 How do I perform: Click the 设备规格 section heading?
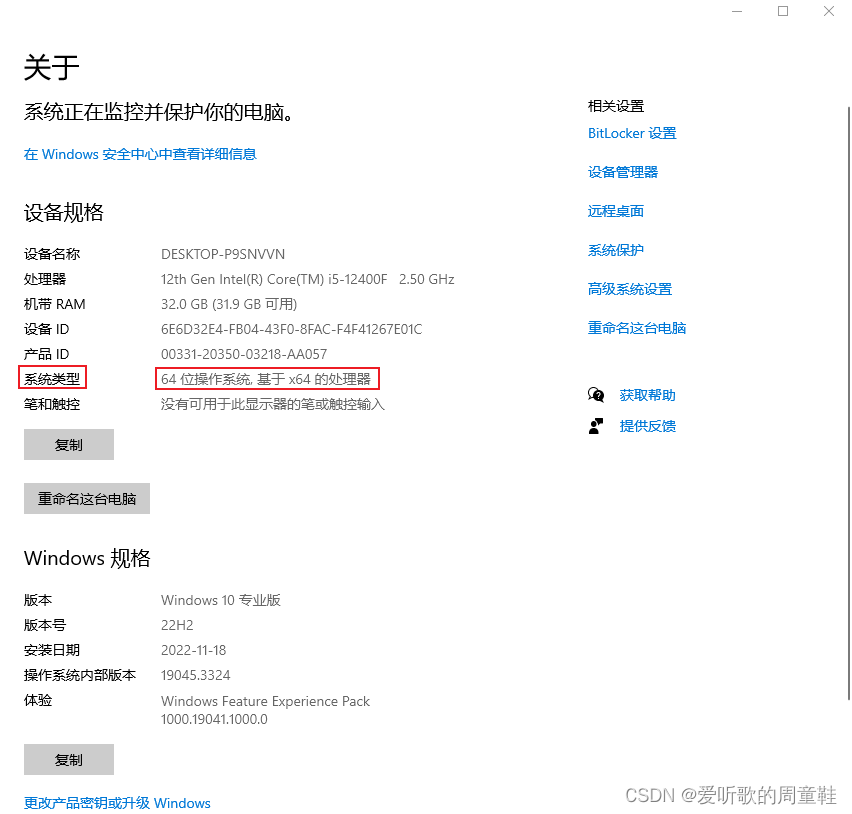(64, 212)
